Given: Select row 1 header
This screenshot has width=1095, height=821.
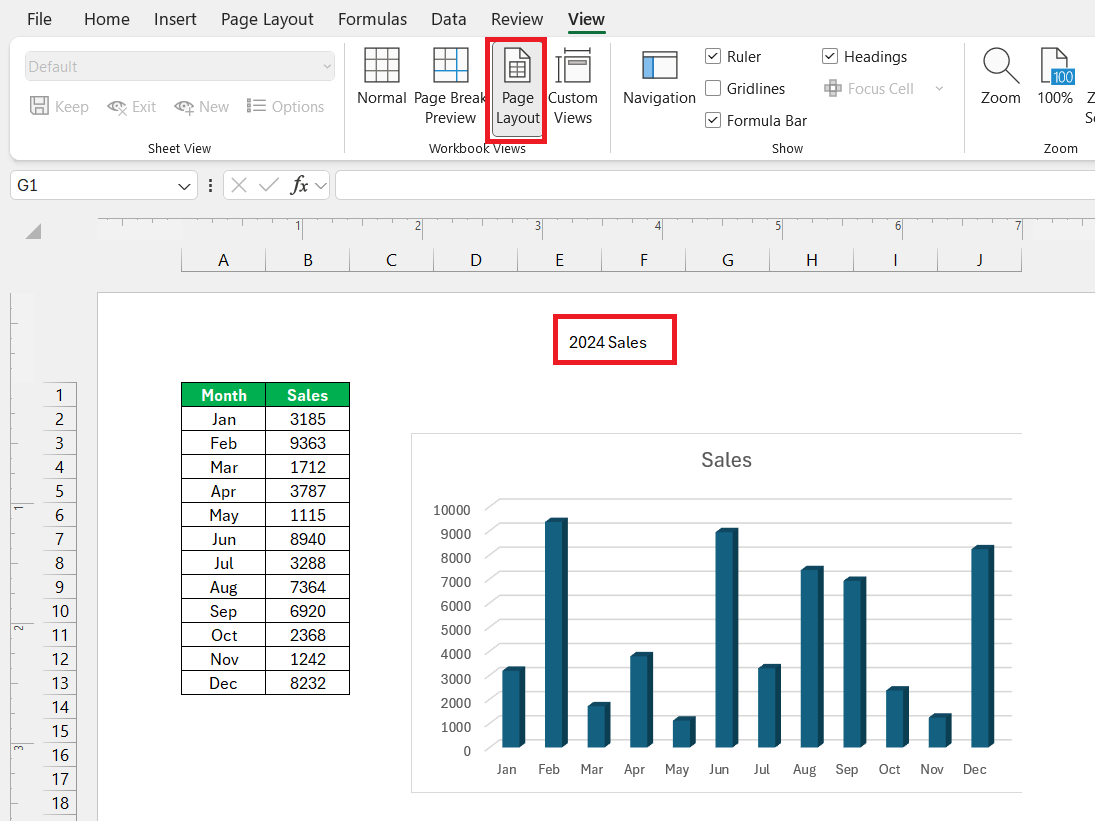Looking at the screenshot, I should tap(59, 395).
